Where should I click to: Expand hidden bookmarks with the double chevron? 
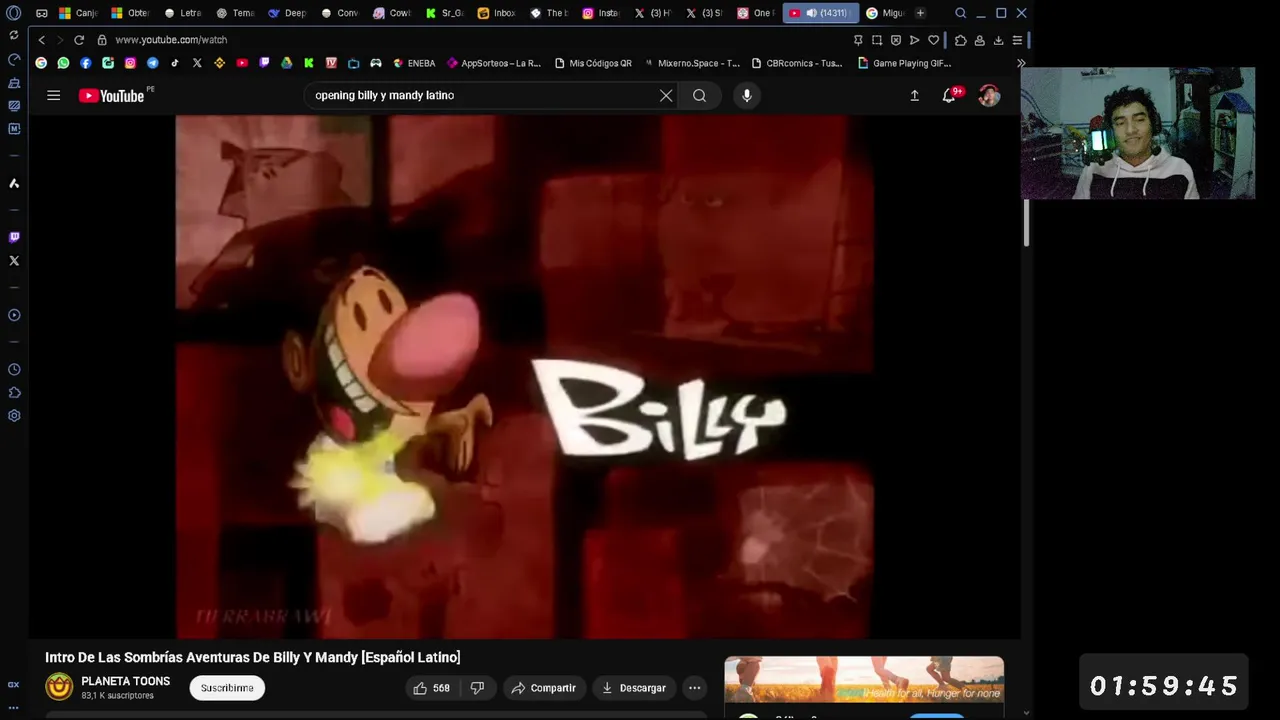pyautogui.click(x=1021, y=63)
